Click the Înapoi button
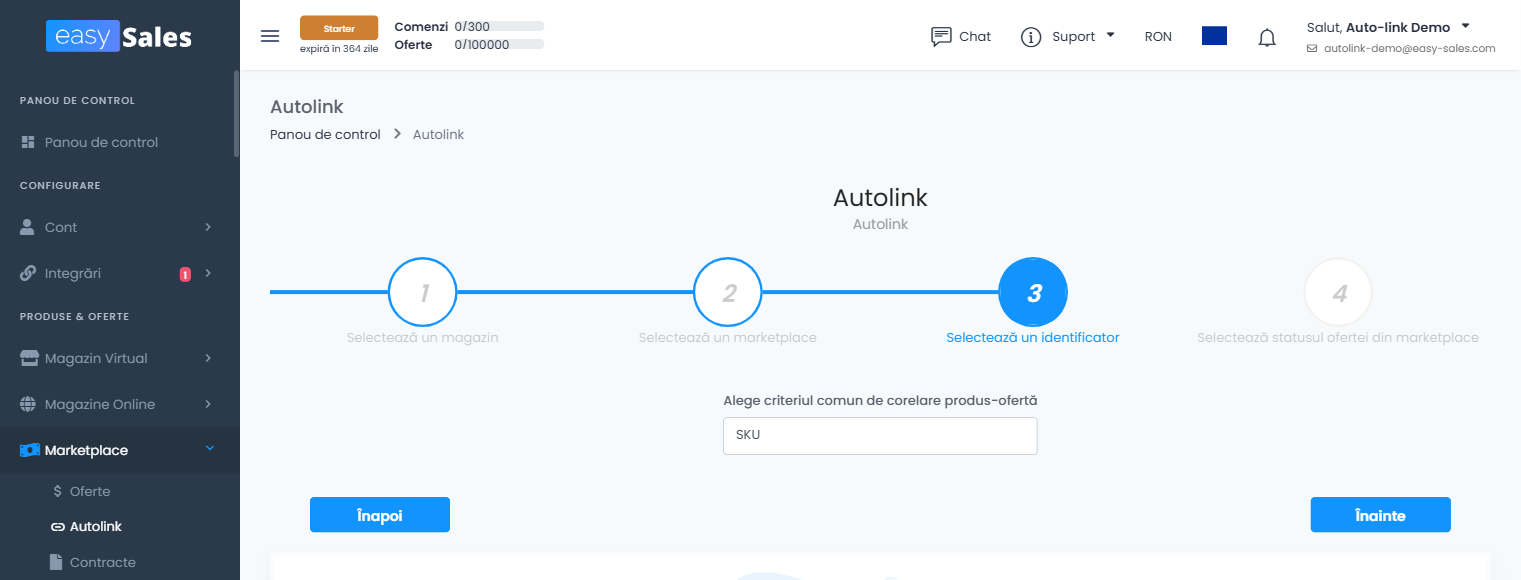This screenshot has width=1521, height=580. point(380,515)
